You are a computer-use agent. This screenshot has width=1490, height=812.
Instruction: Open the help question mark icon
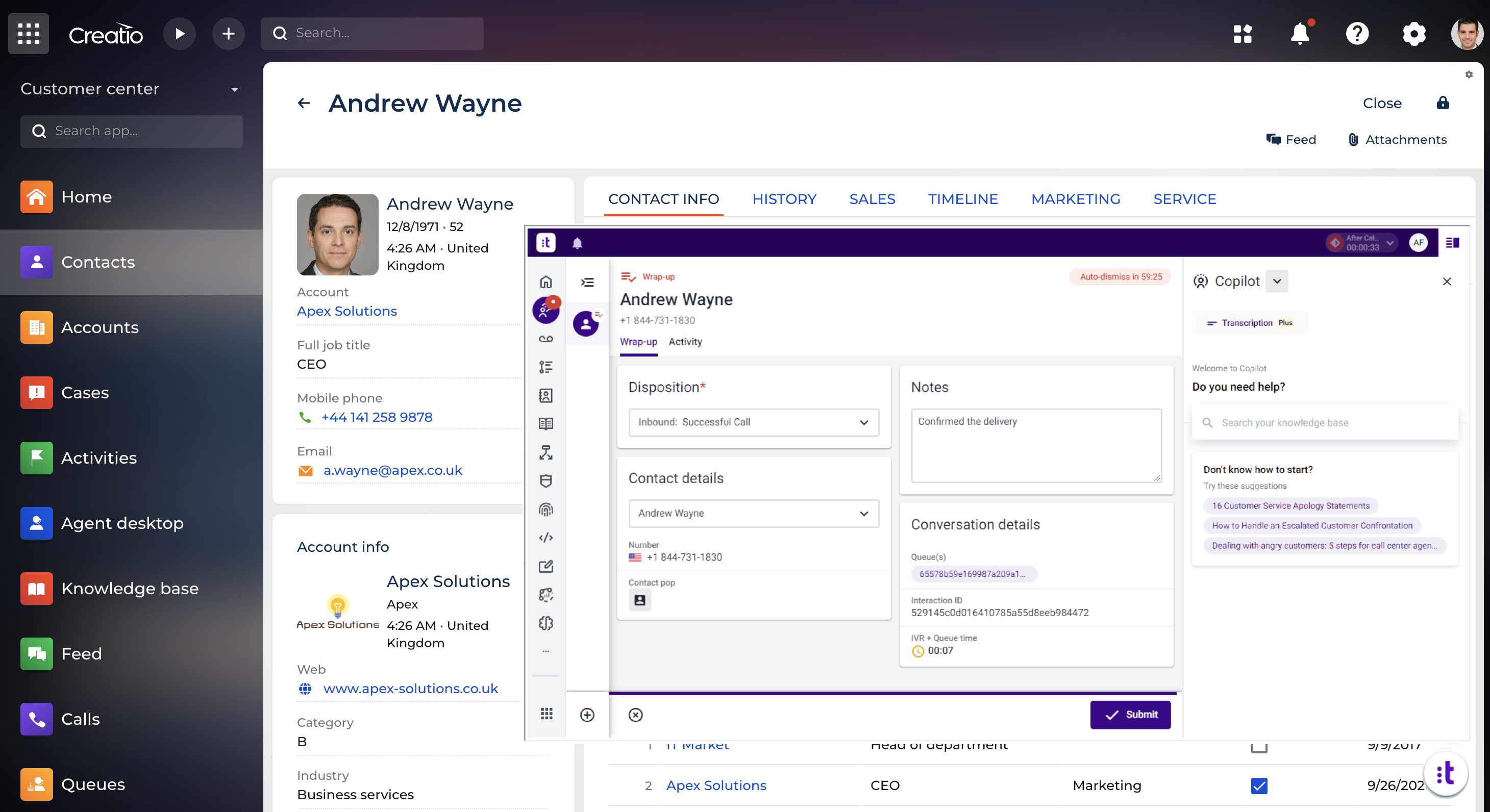tap(1357, 34)
